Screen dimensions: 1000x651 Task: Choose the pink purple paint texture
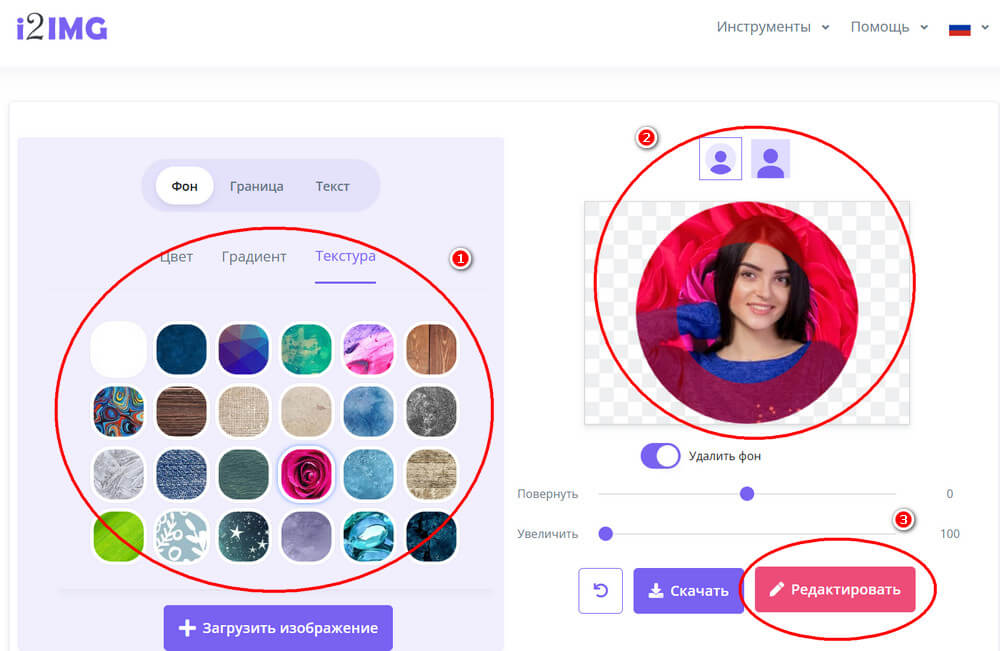[x=369, y=349]
